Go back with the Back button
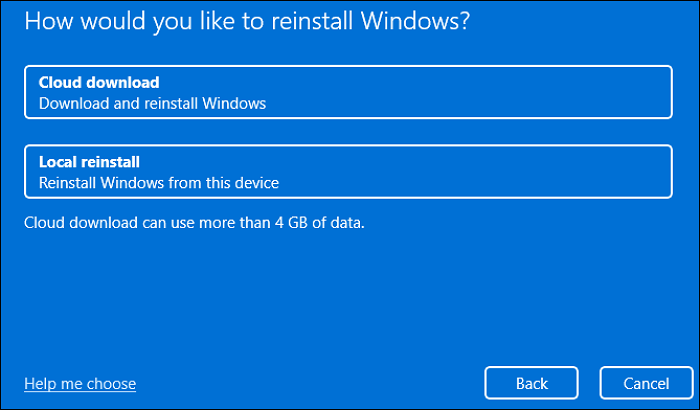 (x=531, y=383)
